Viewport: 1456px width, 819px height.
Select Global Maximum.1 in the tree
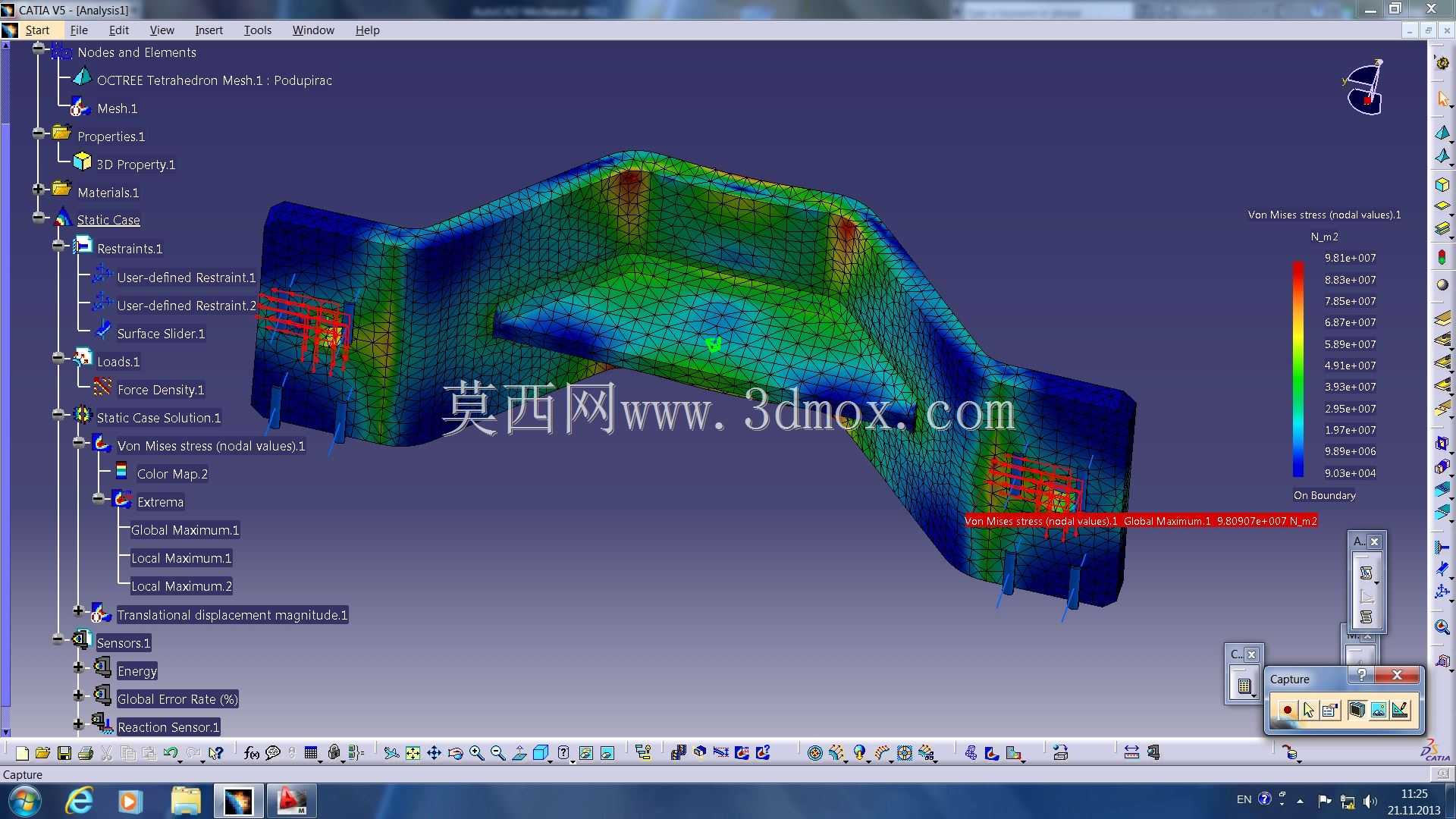click(x=185, y=530)
